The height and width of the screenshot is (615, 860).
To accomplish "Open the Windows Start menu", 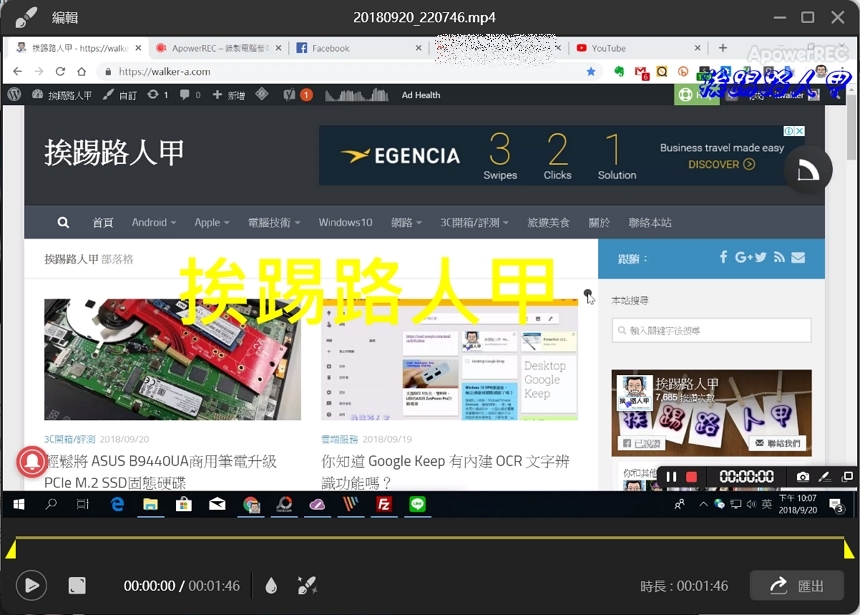I will (18, 504).
